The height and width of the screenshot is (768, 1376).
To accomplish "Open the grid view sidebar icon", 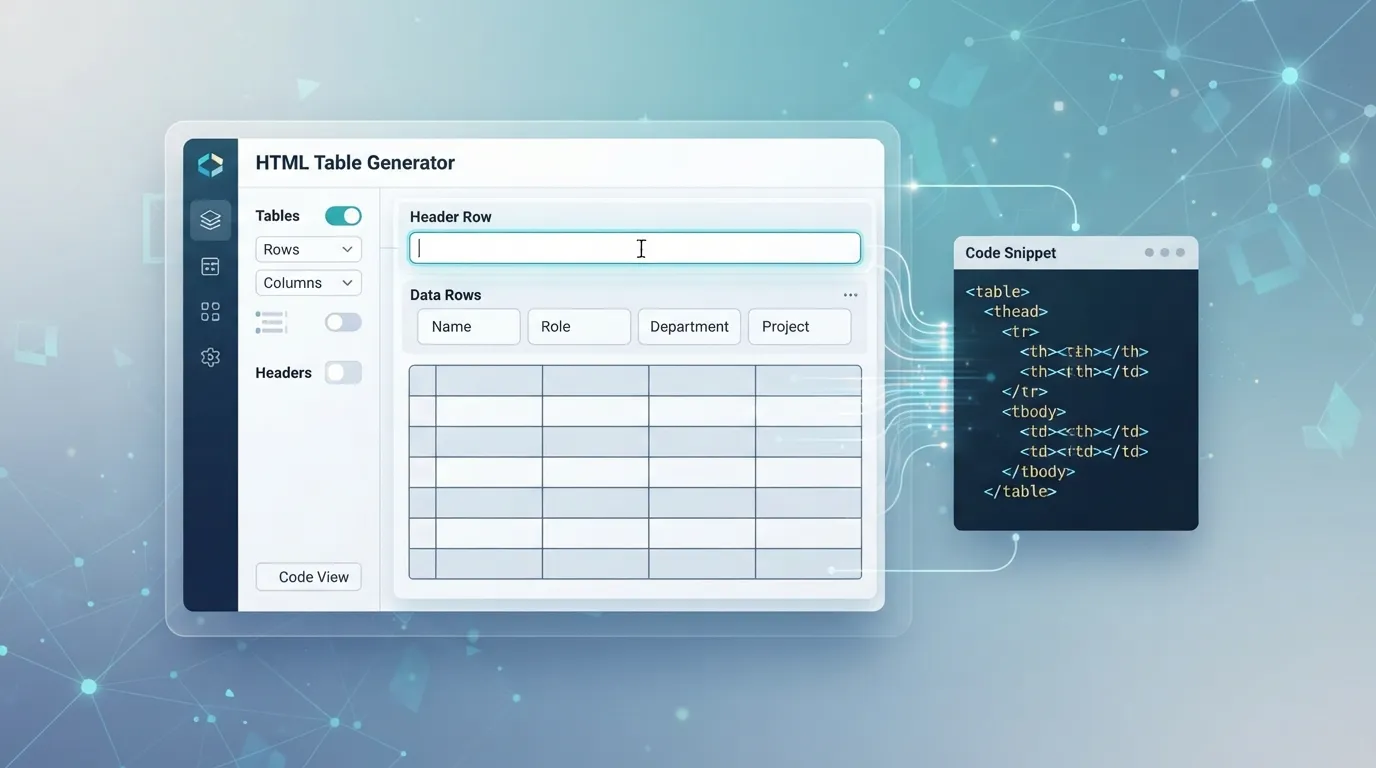I will tap(210, 312).
